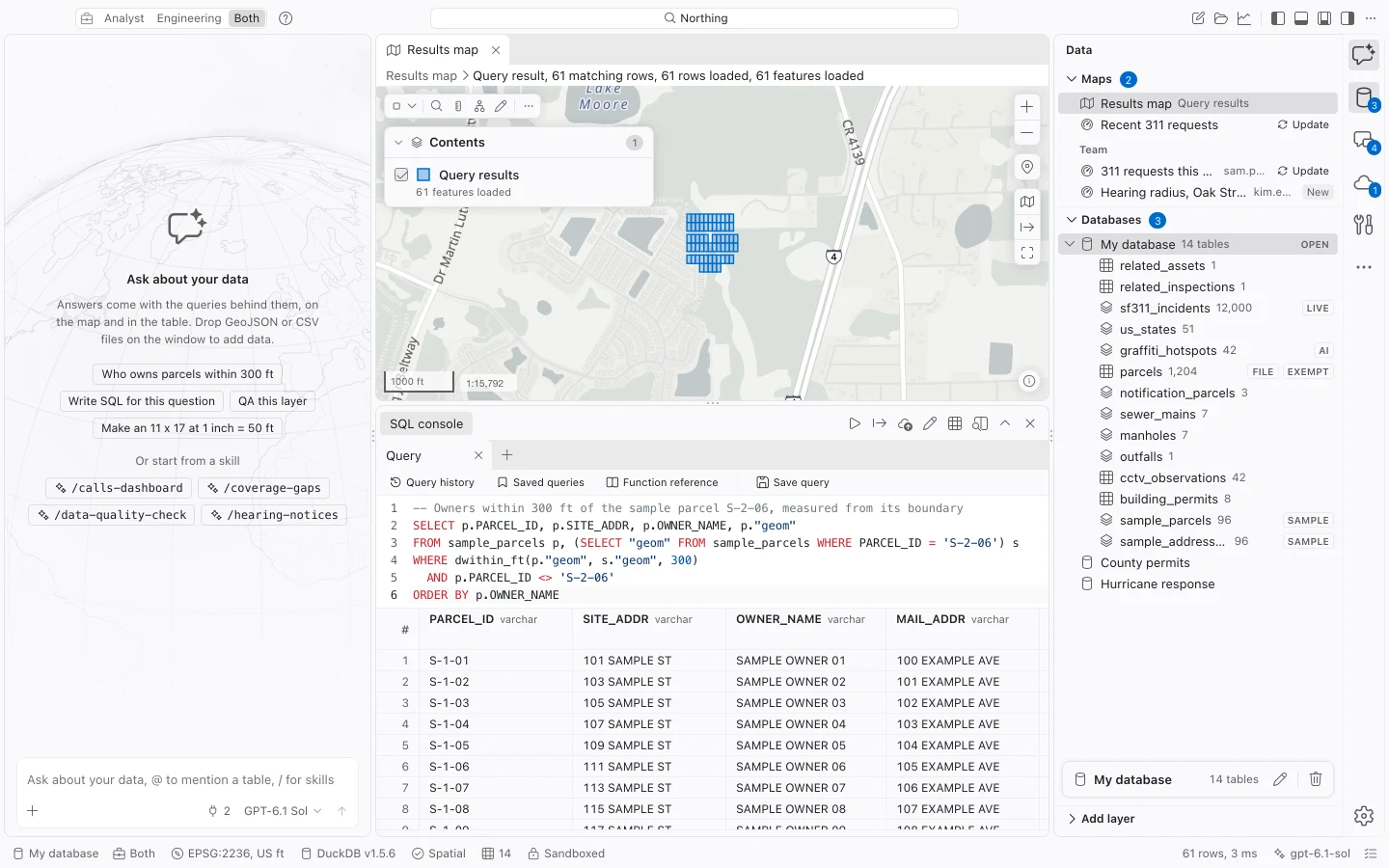Run the SQL query with play icon
The width and height of the screenshot is (1389, 868).
point(855,423)
